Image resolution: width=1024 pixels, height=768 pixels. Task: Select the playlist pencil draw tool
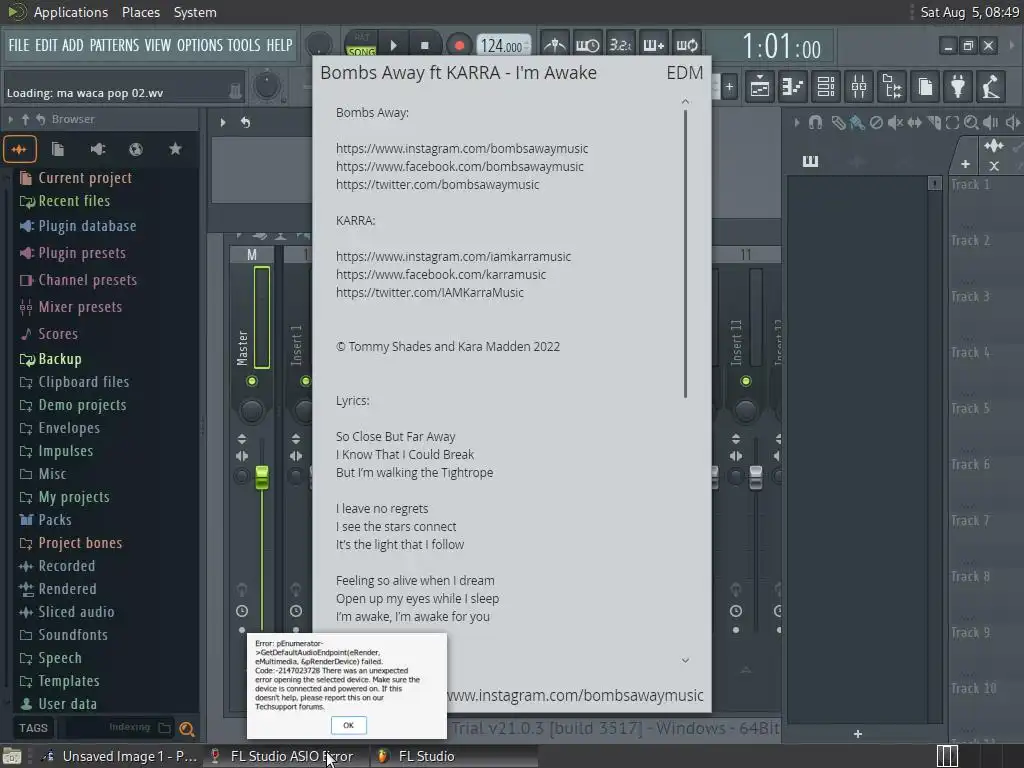point(838,122)
